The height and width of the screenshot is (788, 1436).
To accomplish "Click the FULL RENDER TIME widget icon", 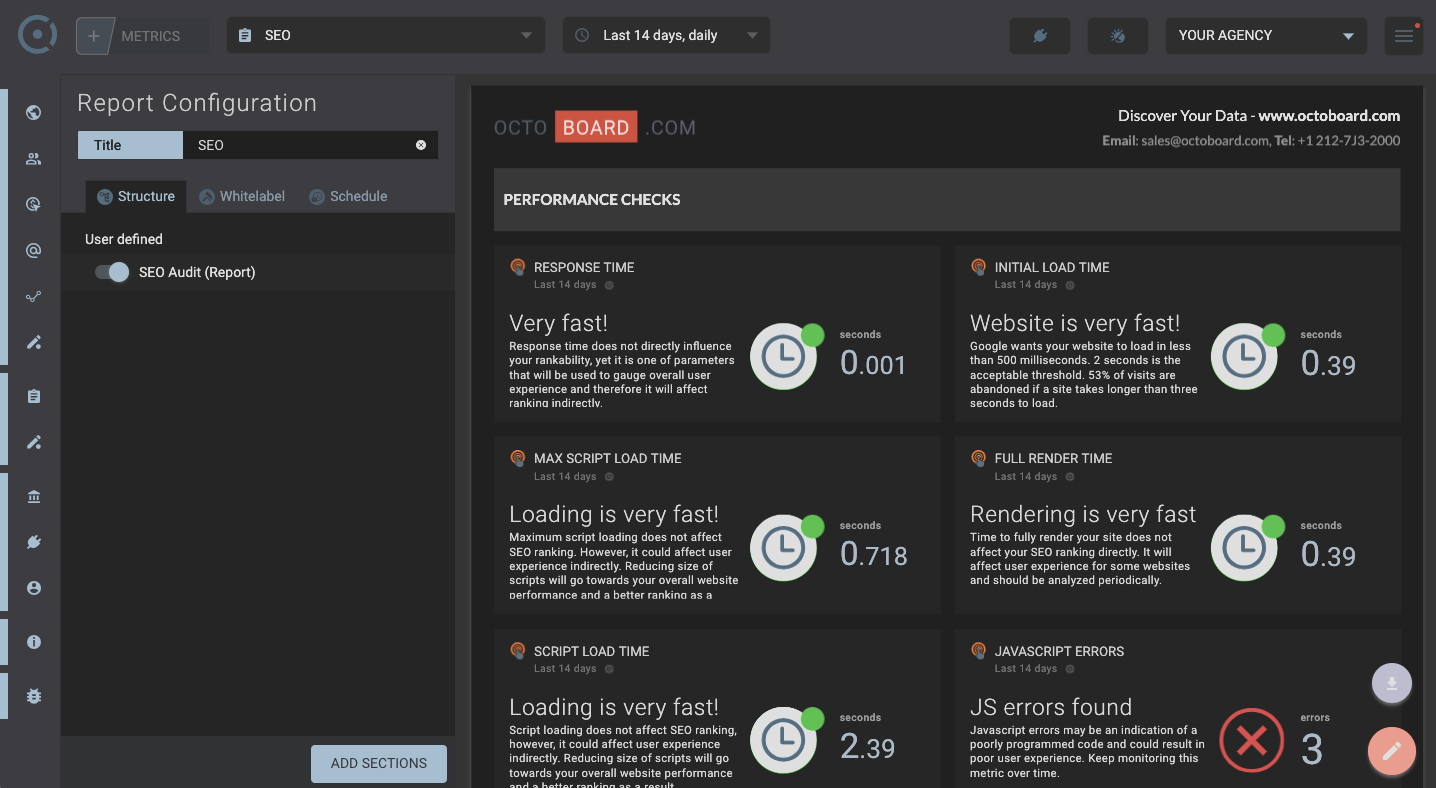I will coord(979,458).
